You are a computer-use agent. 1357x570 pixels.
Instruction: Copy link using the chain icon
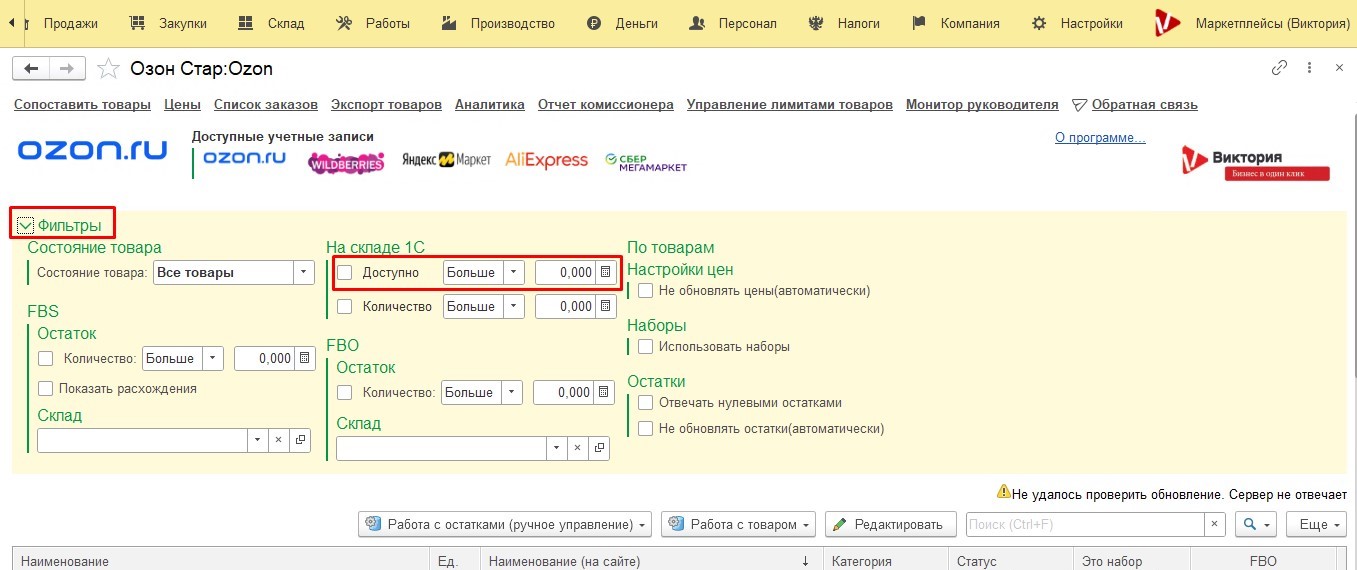point(1279,68)
